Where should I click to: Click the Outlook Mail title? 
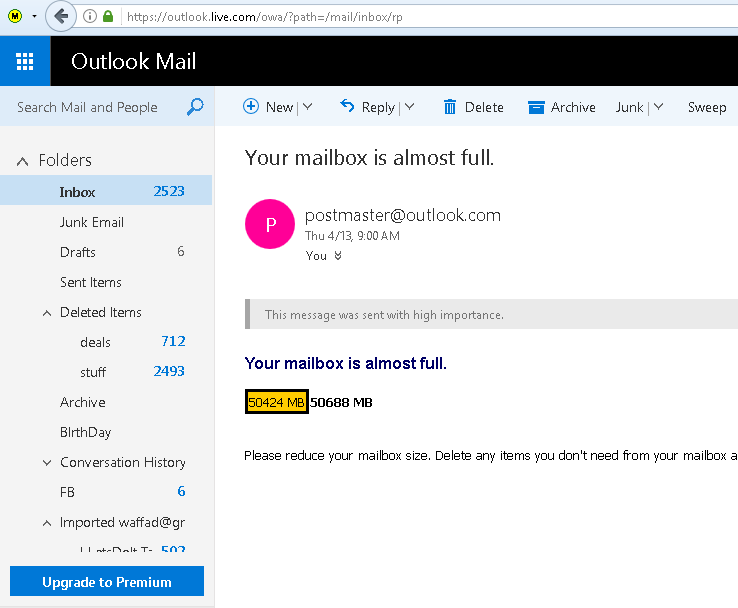(x=133, y=61)
